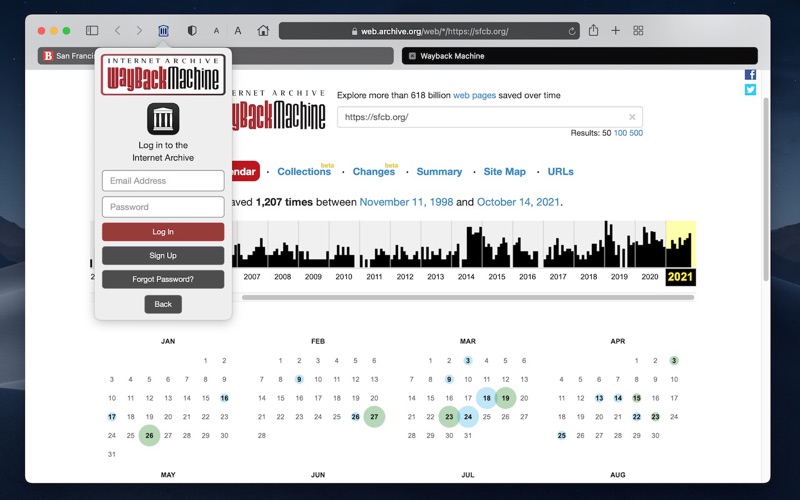Screen dimensions: 800x500
Task: Open the January 26 snapshot
Action: 149,436
